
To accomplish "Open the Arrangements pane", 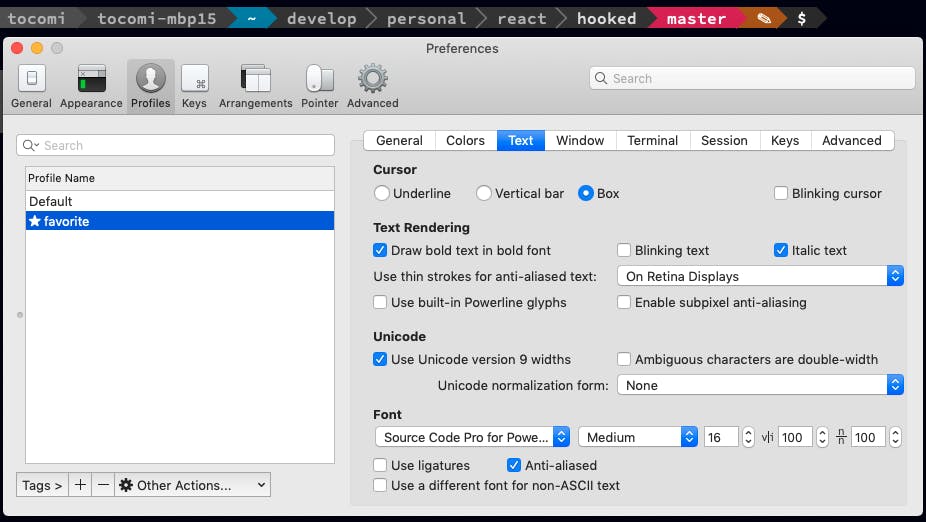I will (256, 86).
